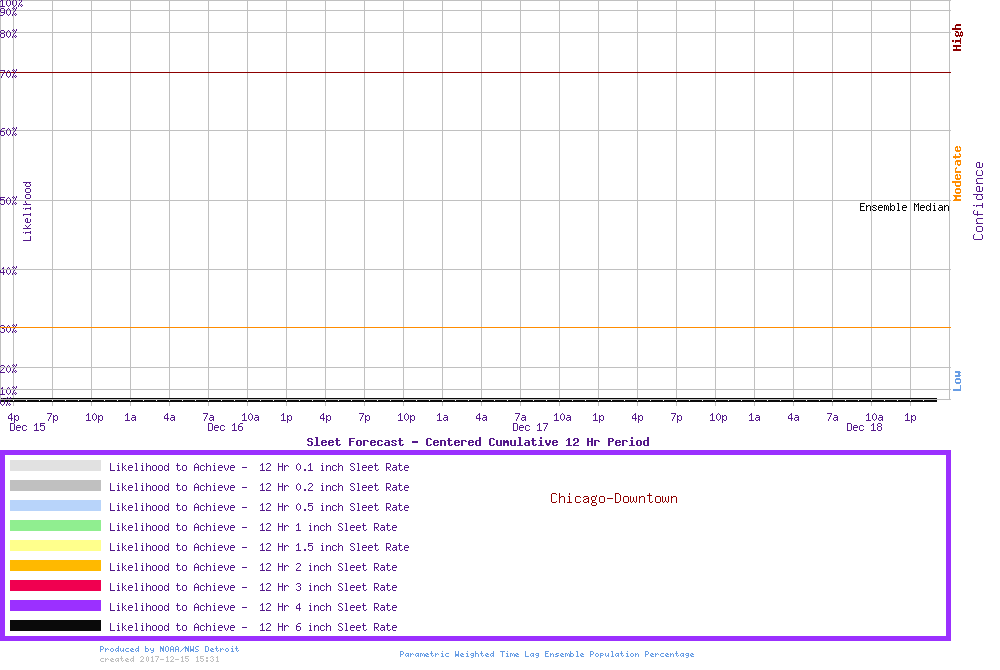Click the Produced by NOAA/NWS Detroit text
Screen dimensions: 1000x670
click(169, 649)
